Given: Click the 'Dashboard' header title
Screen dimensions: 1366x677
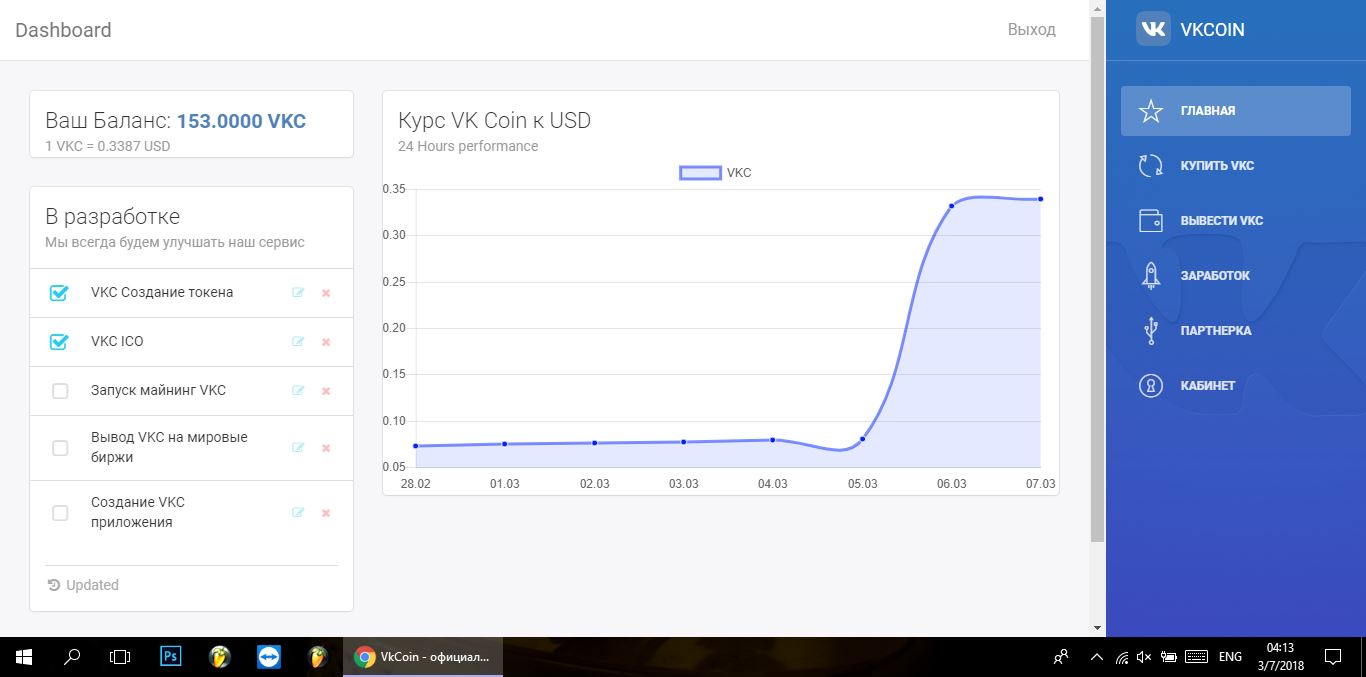Looking at the screenshot, I should pyautogui.click(x=63, y=30).
